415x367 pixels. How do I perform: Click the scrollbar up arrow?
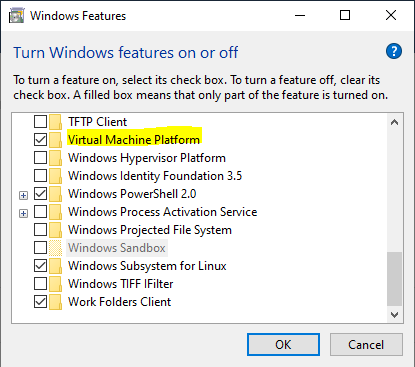pos(395,122)
